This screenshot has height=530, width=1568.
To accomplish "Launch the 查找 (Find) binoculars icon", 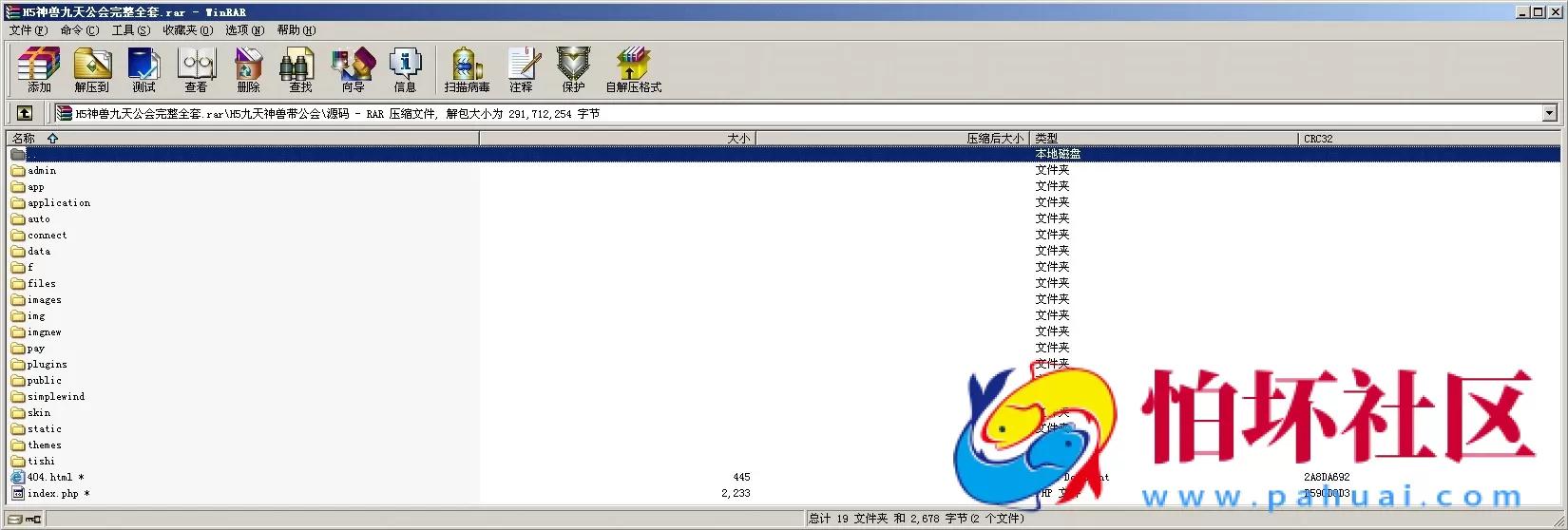I will (x=299, y=68).
